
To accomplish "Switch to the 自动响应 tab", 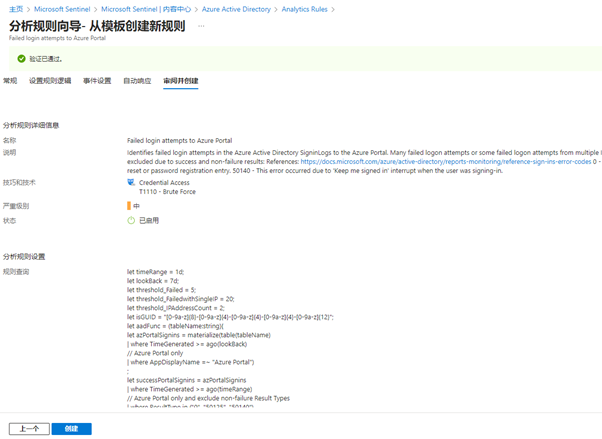I will click(137, 81).
